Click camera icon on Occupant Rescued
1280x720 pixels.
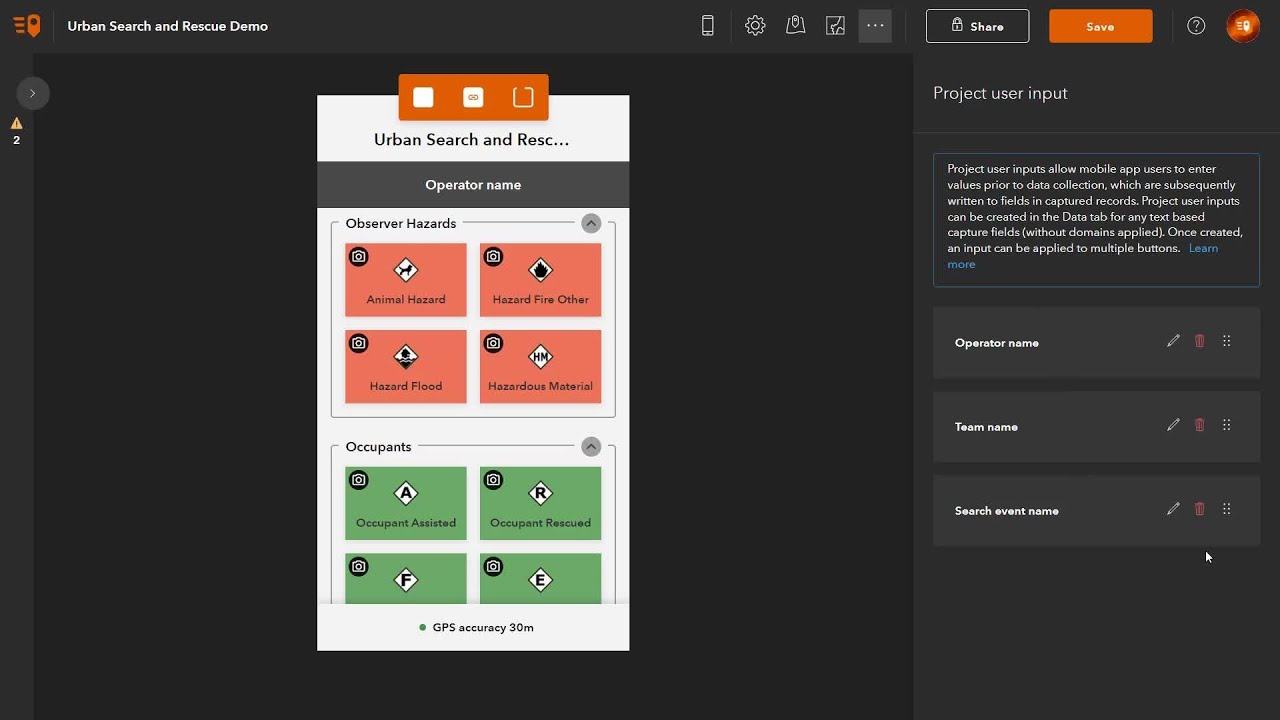coord(493,480)
